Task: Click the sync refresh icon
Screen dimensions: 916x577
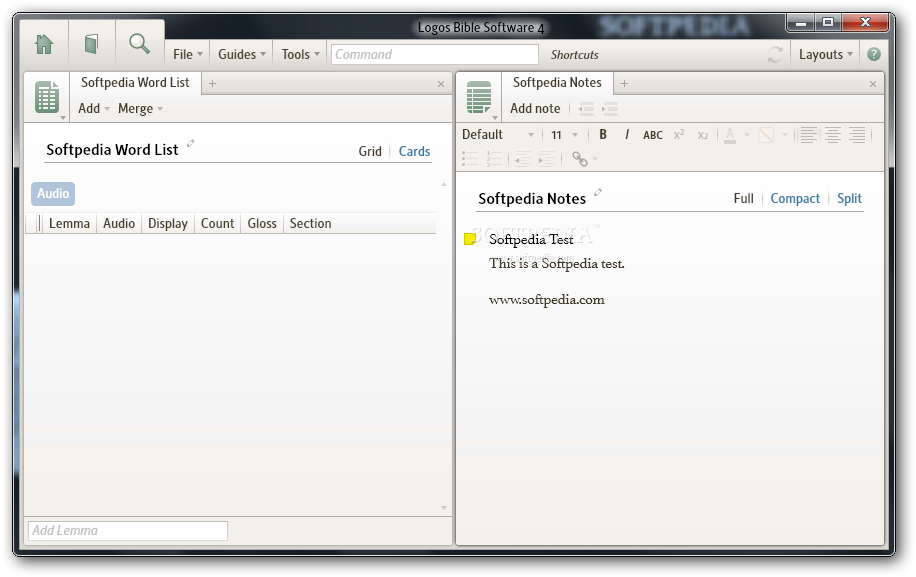Action: (775, 55)
